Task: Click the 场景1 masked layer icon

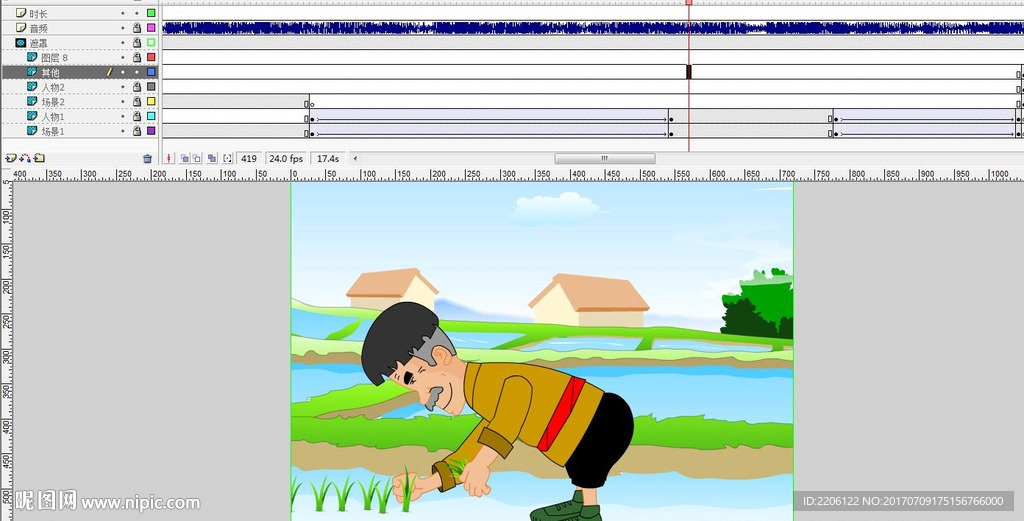Action: (x=32, y=131)
